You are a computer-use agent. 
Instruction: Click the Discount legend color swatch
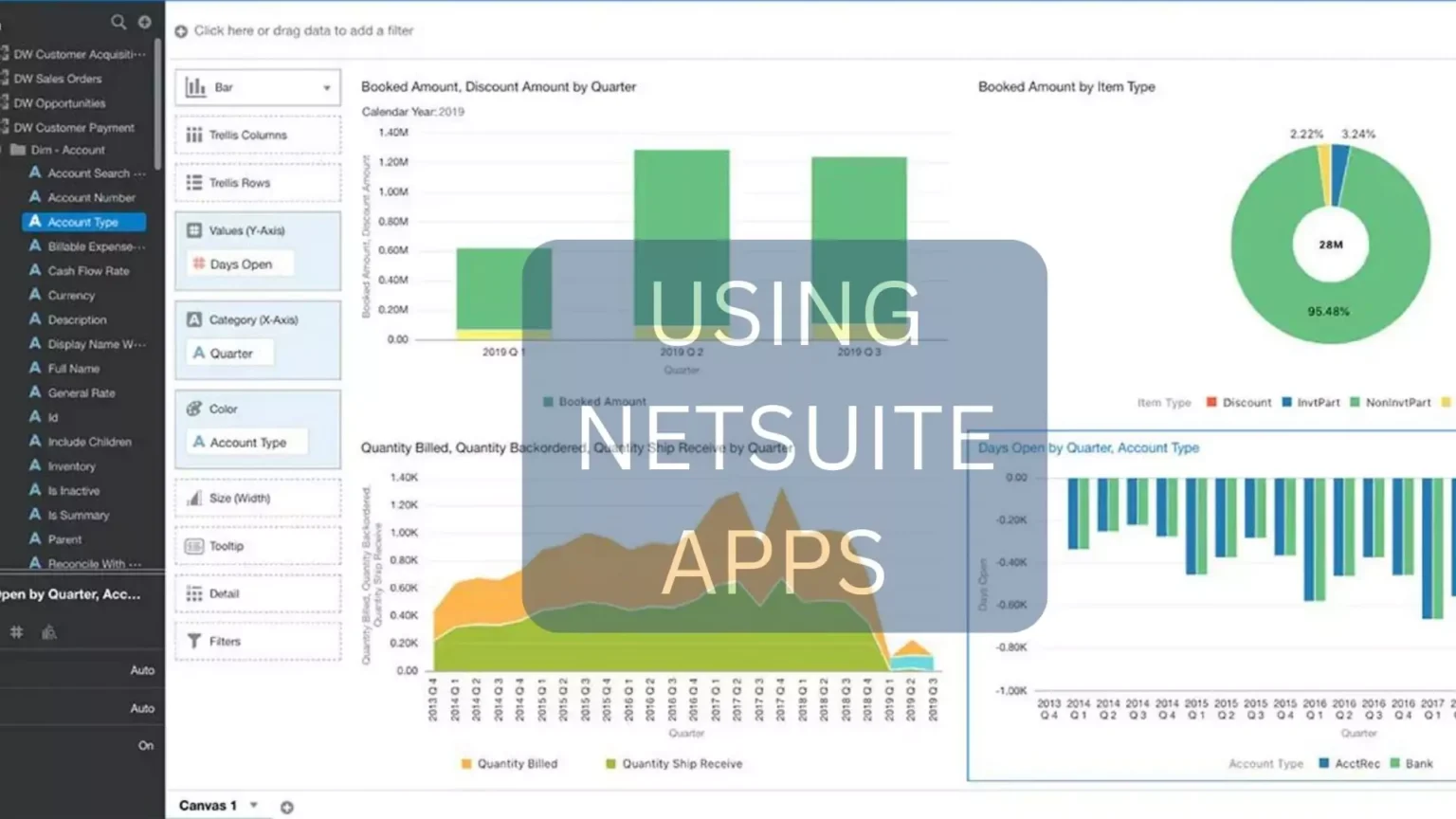(x=1211, y=402)
